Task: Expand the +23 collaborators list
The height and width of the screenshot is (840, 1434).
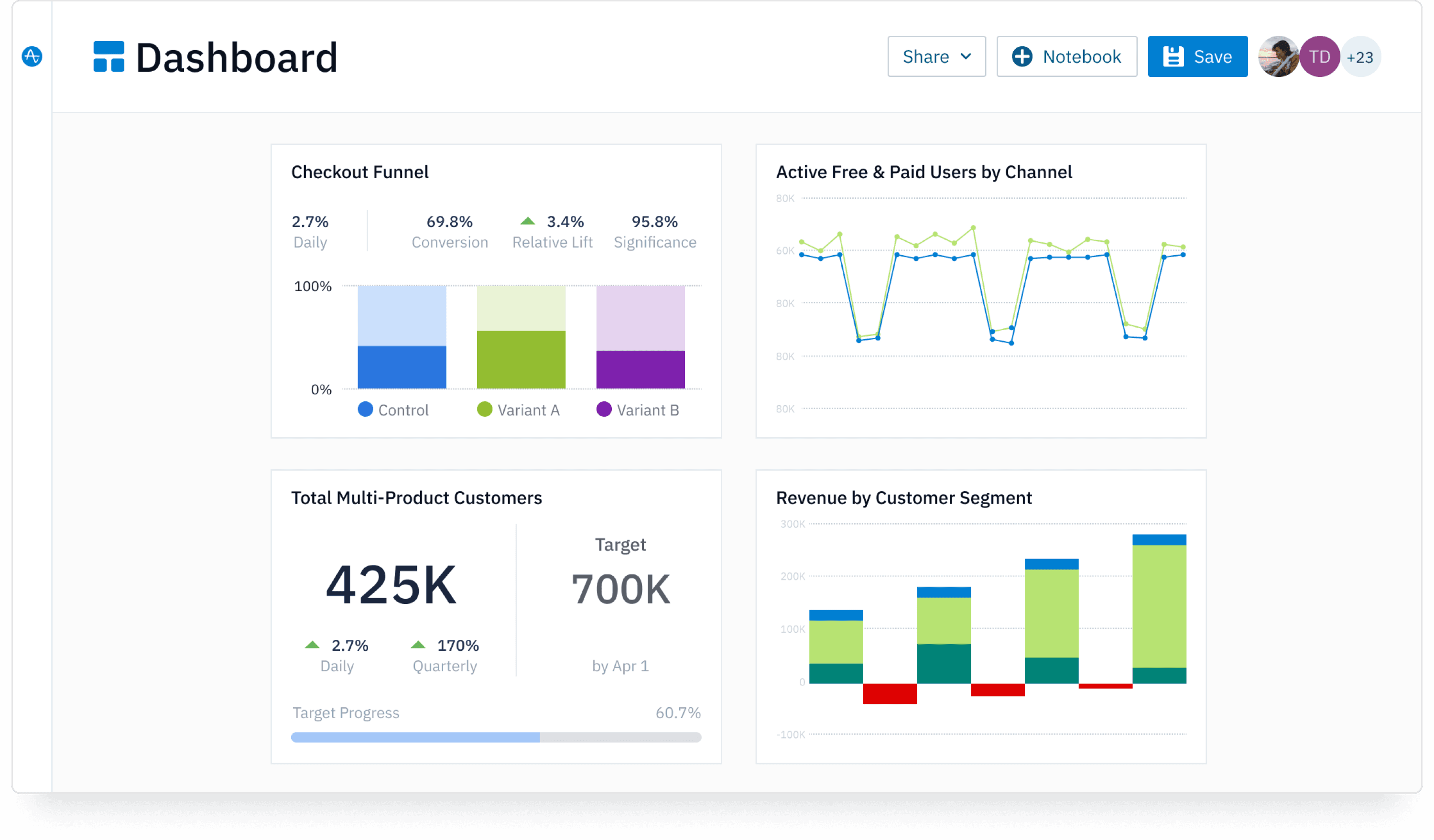Action: click(x=1360, y=56)
